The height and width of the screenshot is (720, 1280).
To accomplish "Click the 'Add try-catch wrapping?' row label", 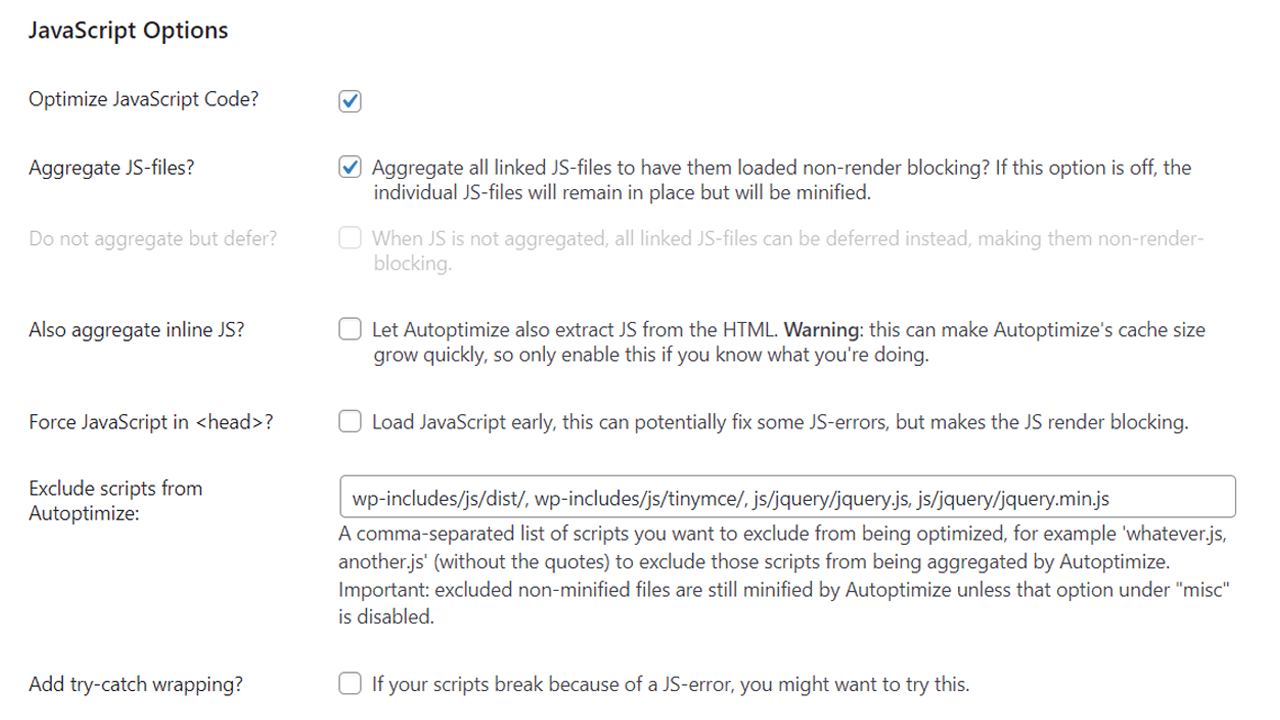I will point(136,685).
